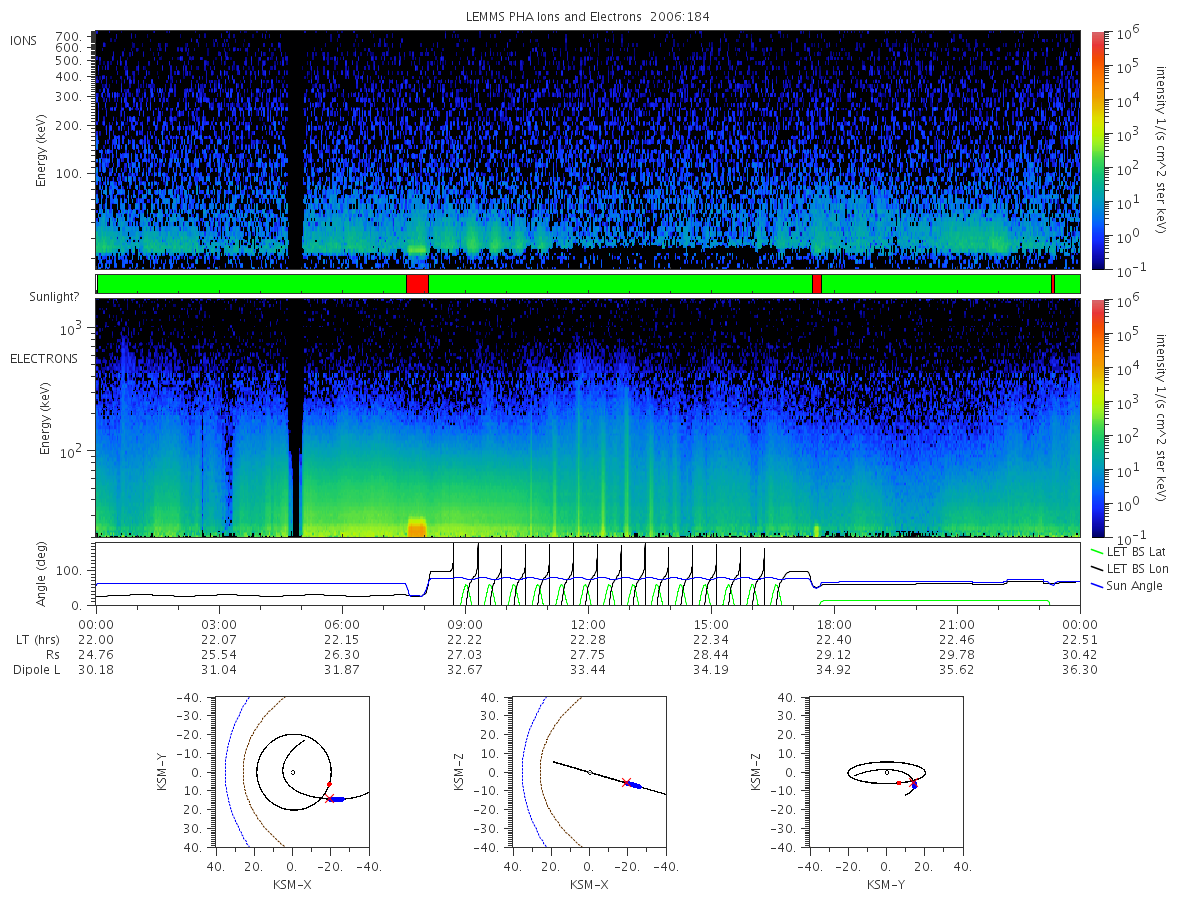Click the IONS panel label

tap(25, 40)
